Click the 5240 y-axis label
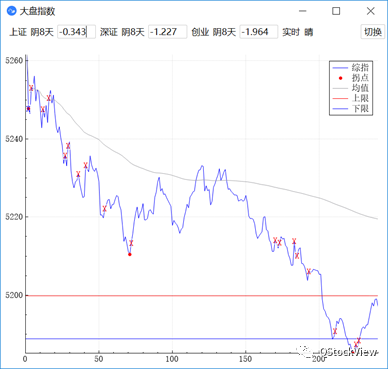The image size is (388, 369). pyautogui.click(x=14, y=139)
